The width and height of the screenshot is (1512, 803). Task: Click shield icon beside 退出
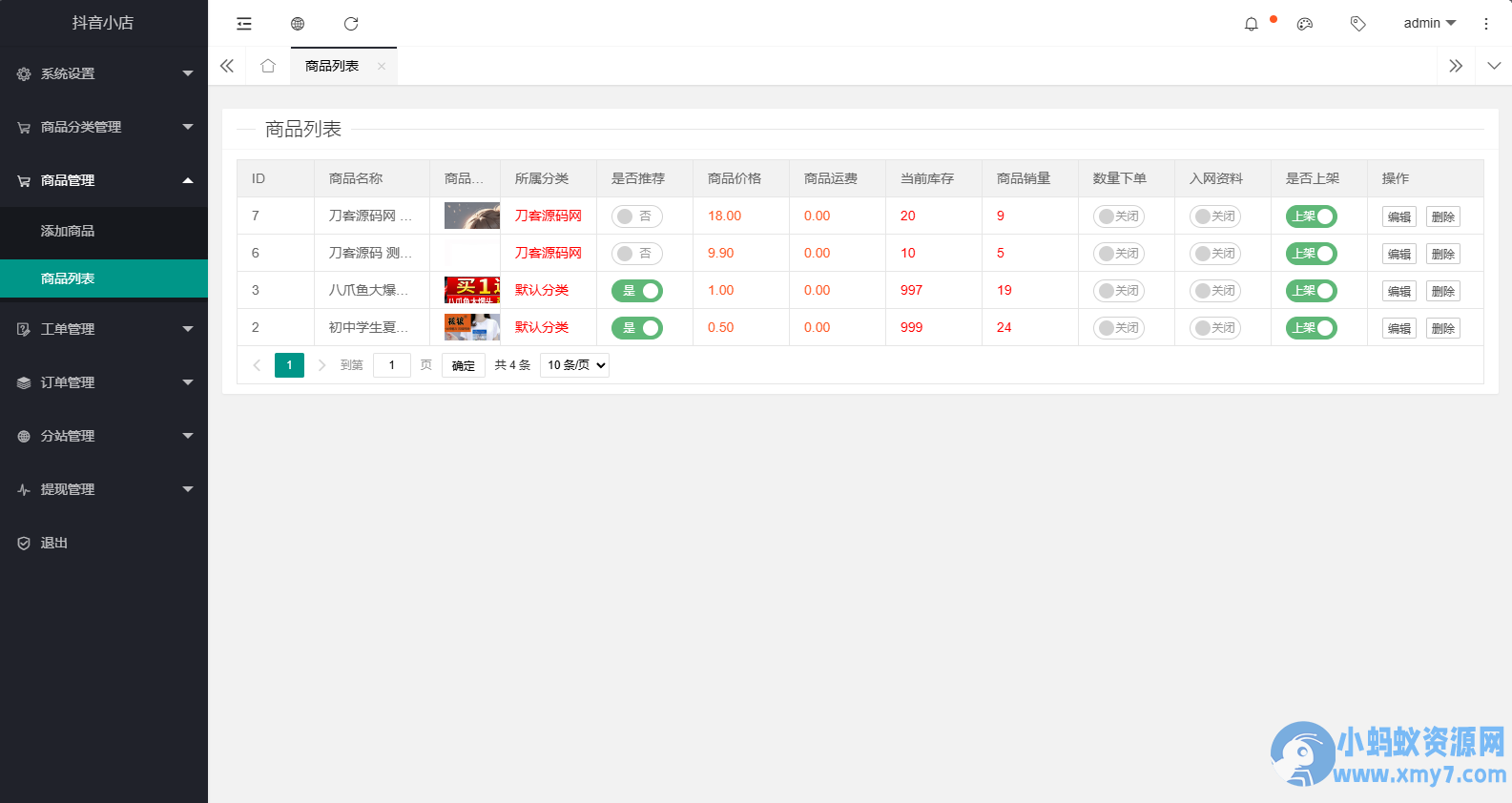click(x=24, y=543)
